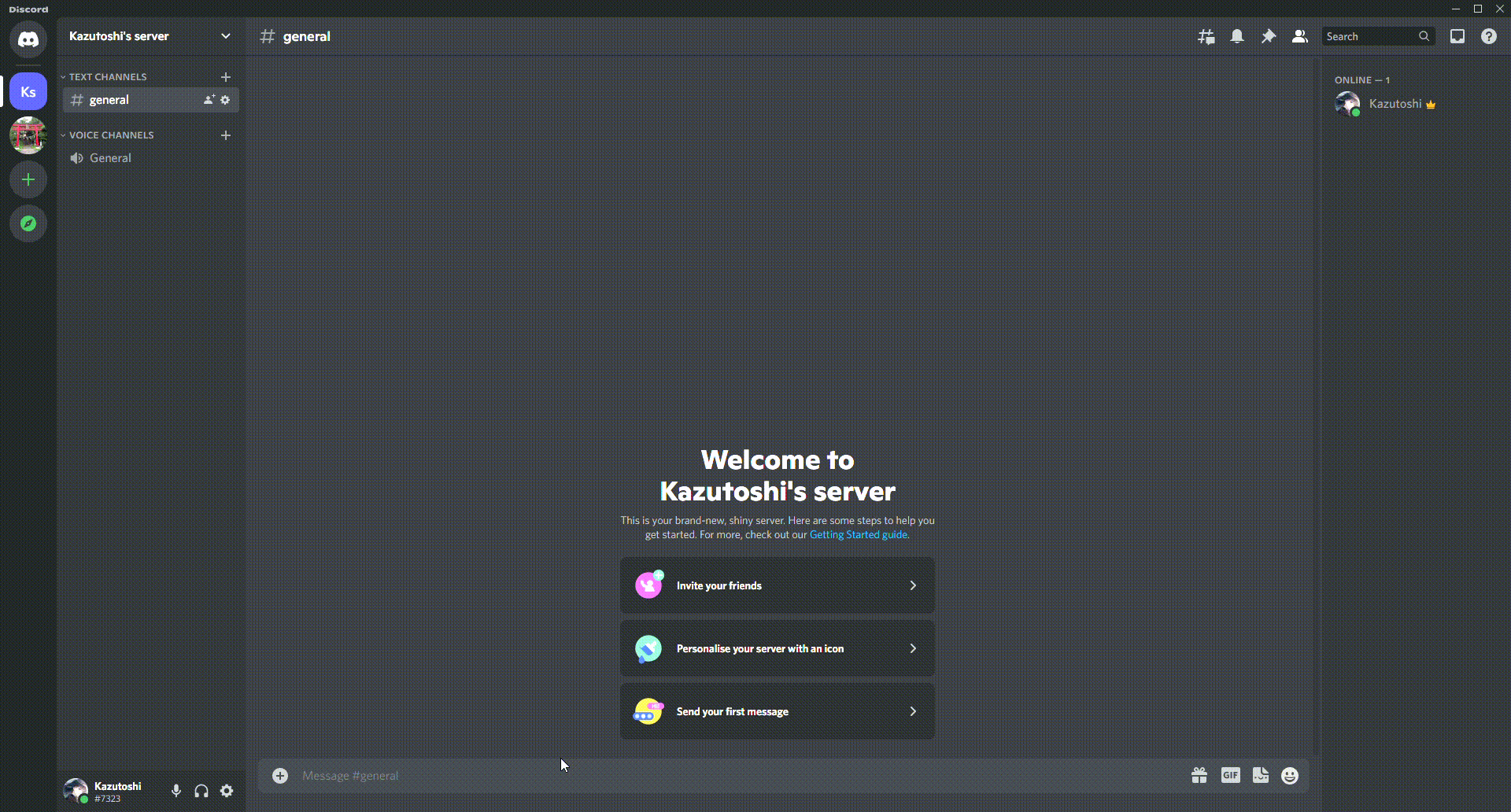Click Add a Server plus icon
The image size is (1511, 812).
click(x=28, y=179)
